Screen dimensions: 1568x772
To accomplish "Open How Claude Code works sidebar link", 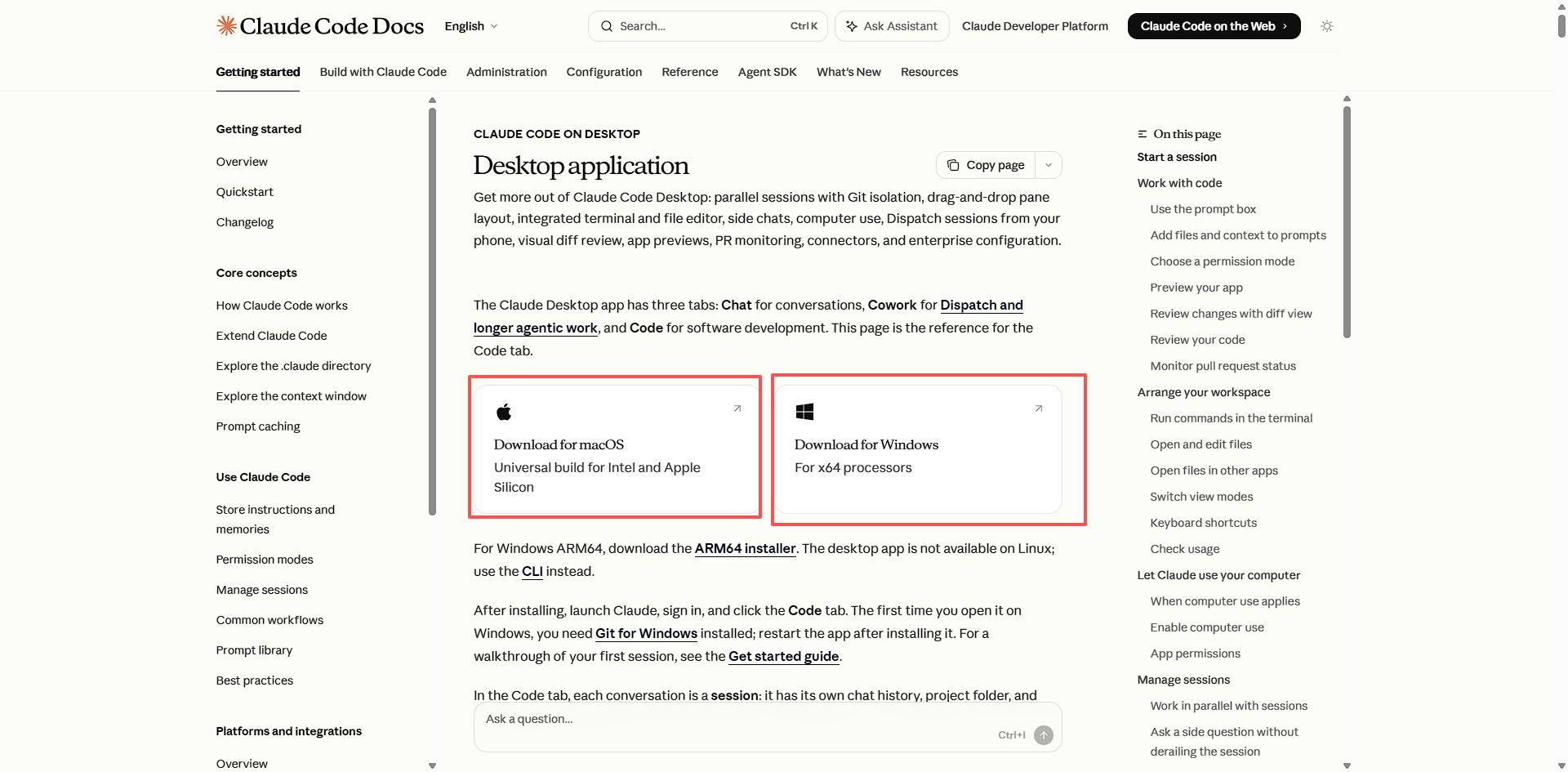I will [x=282, y=306].
